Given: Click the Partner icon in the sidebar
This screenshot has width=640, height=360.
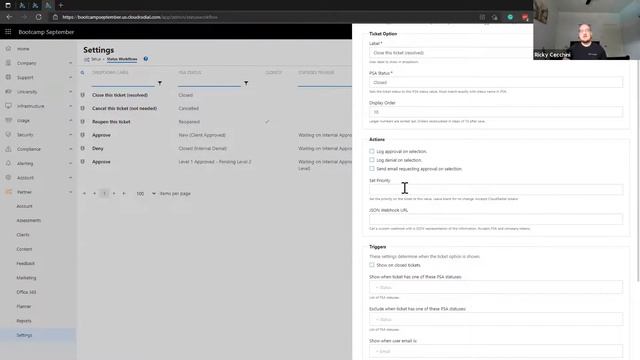Looking at the screenshot, I should [8, 192].
